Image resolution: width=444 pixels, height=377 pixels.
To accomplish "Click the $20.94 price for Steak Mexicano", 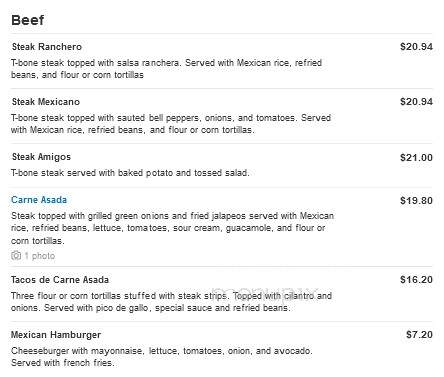I will coord(416,102).
